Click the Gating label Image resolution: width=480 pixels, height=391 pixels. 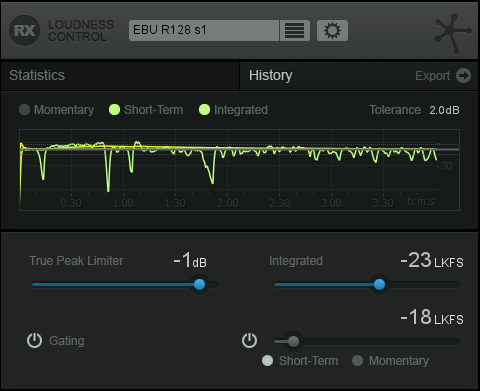[x=67, y=341]
